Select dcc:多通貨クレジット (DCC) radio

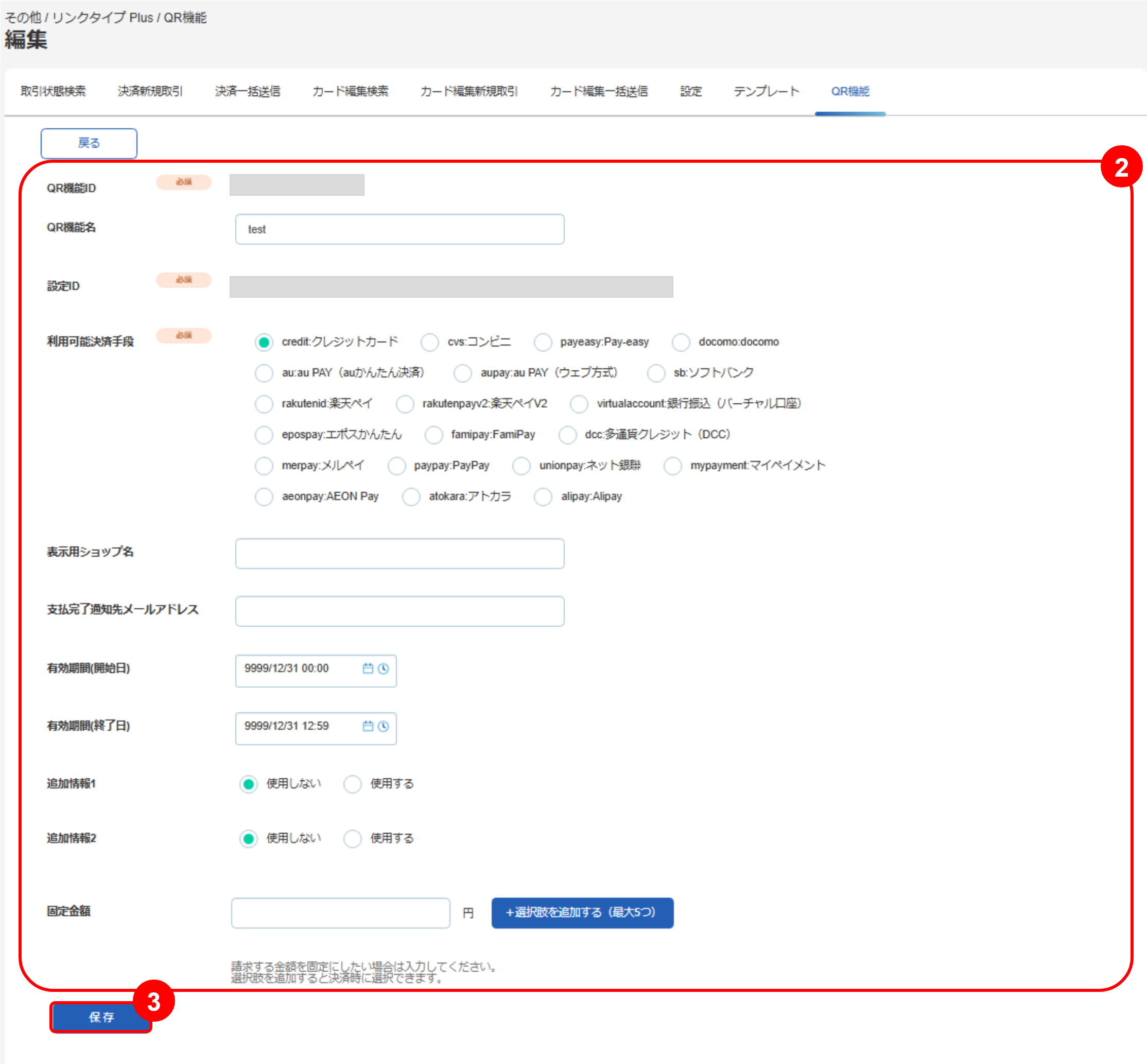[567, 435]
